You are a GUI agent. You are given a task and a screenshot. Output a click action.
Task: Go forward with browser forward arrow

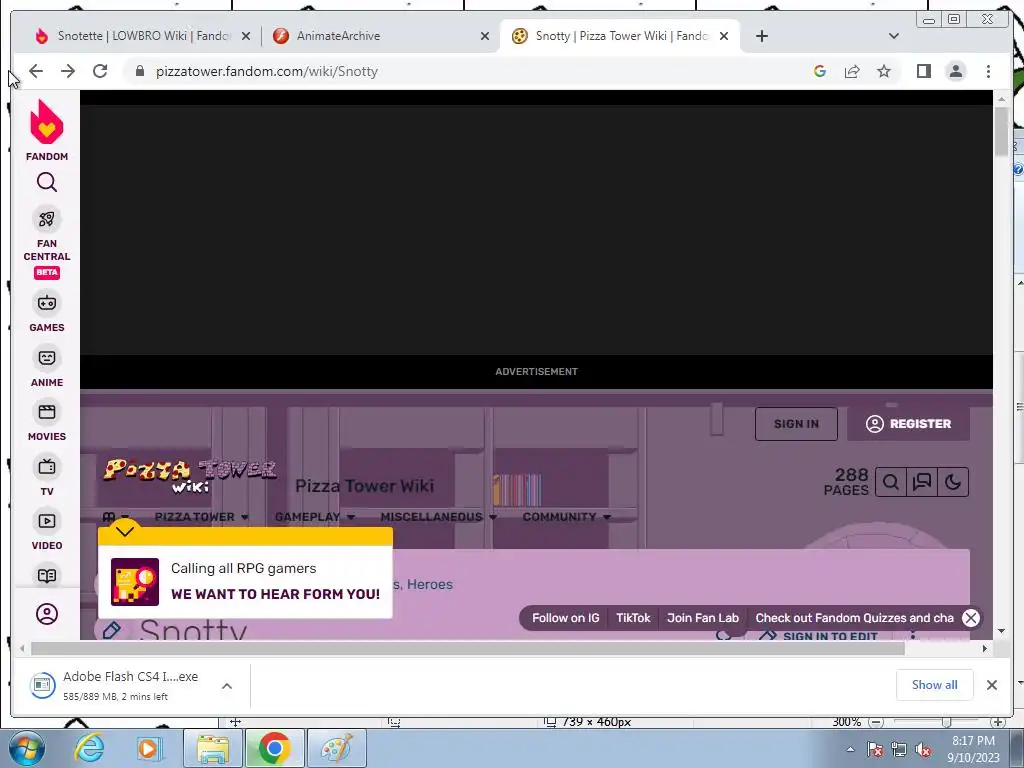(x=68, y=71)
